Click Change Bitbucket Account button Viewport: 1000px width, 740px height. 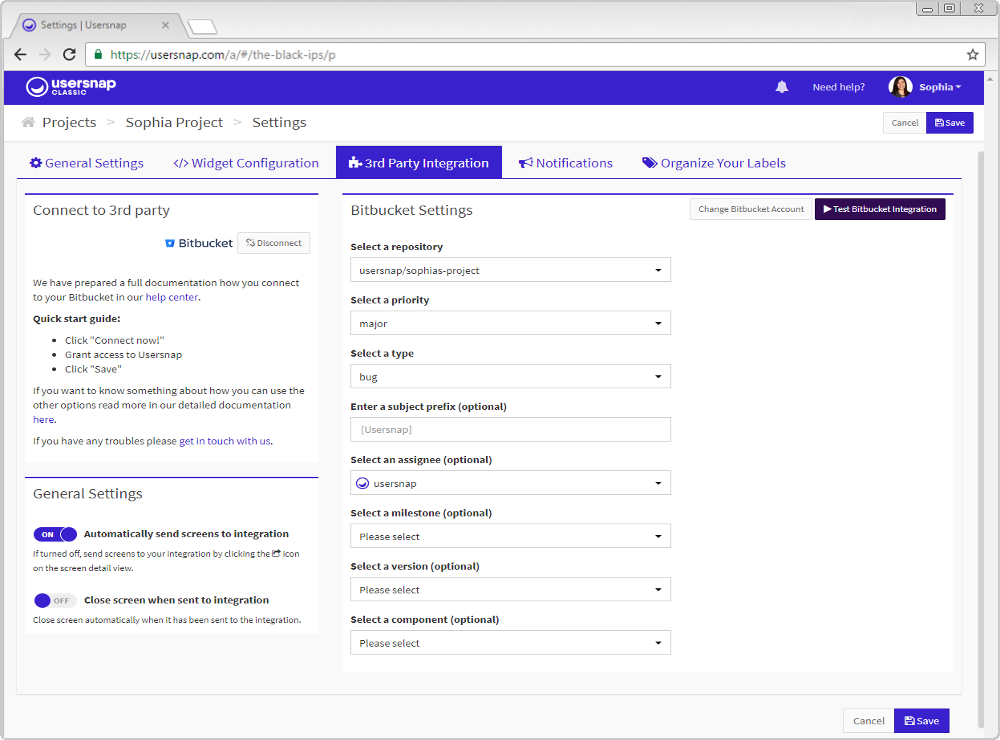tap(751, 209)
